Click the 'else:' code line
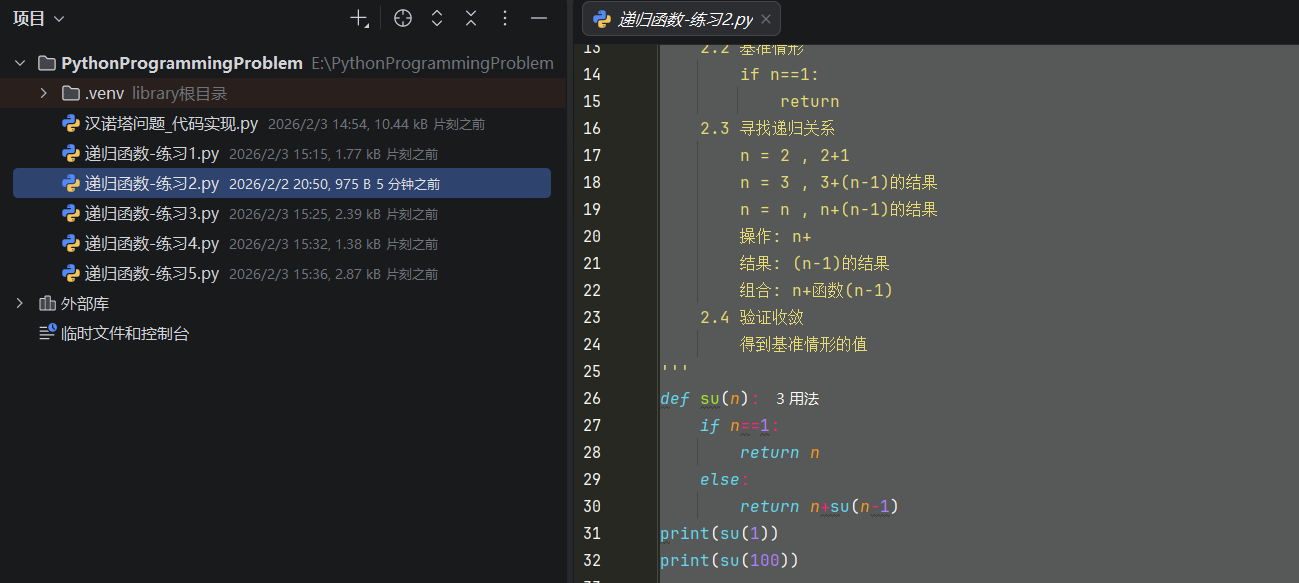Image resolution: width=1299 pixels, height=583 pixels. pyautogui.click(x=725, y=479)
